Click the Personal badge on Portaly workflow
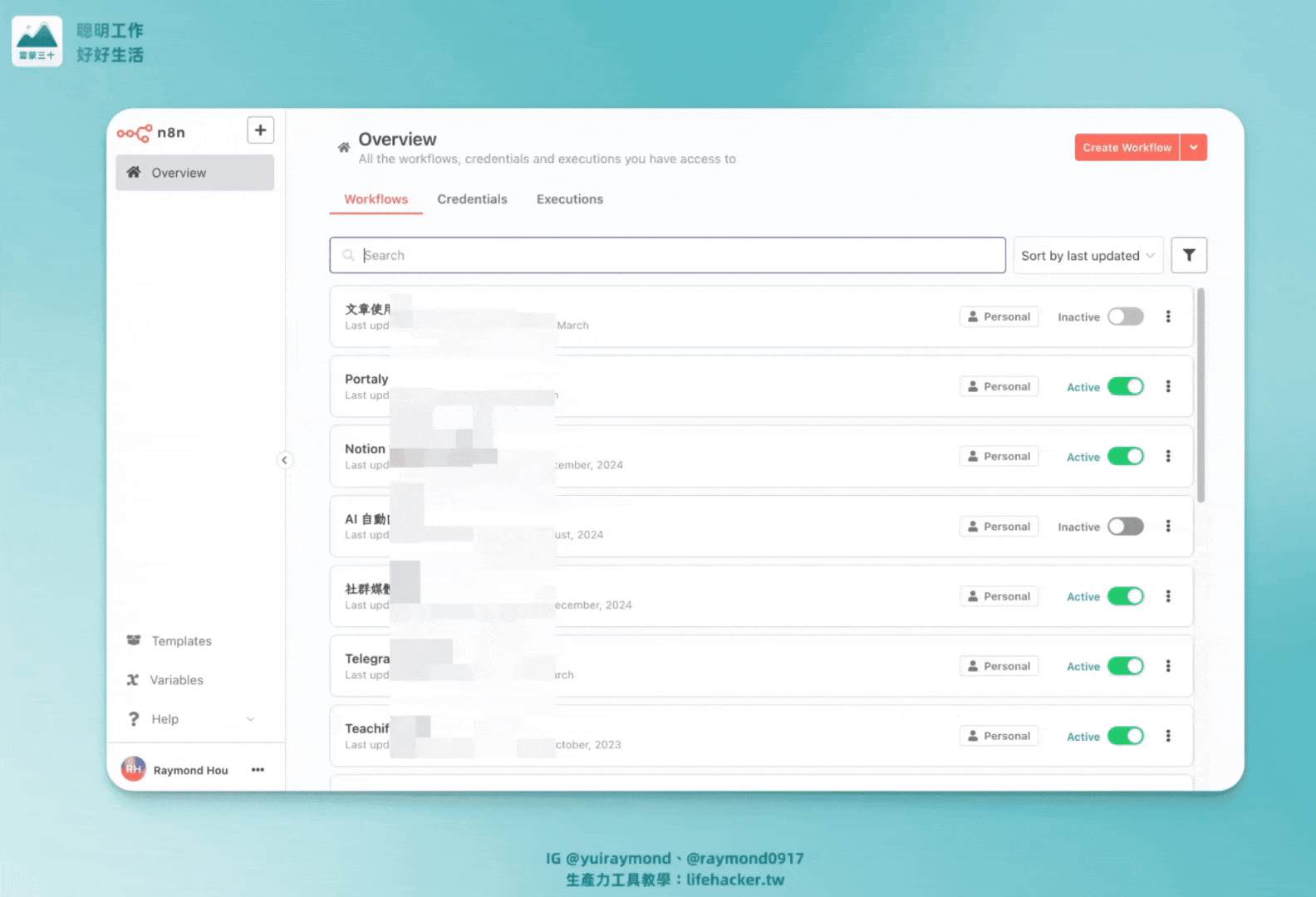 click(x=999, y=386)
